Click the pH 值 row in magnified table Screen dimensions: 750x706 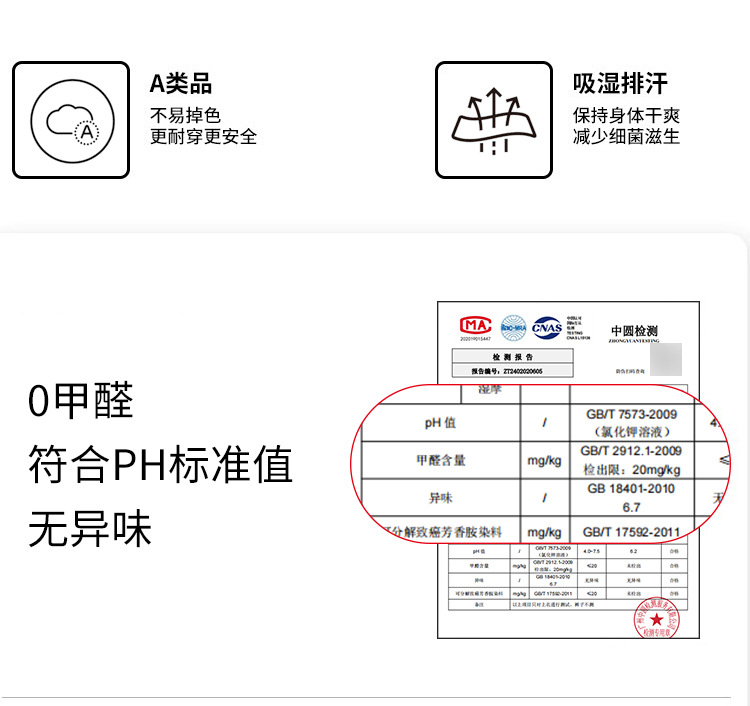[545, 422]
